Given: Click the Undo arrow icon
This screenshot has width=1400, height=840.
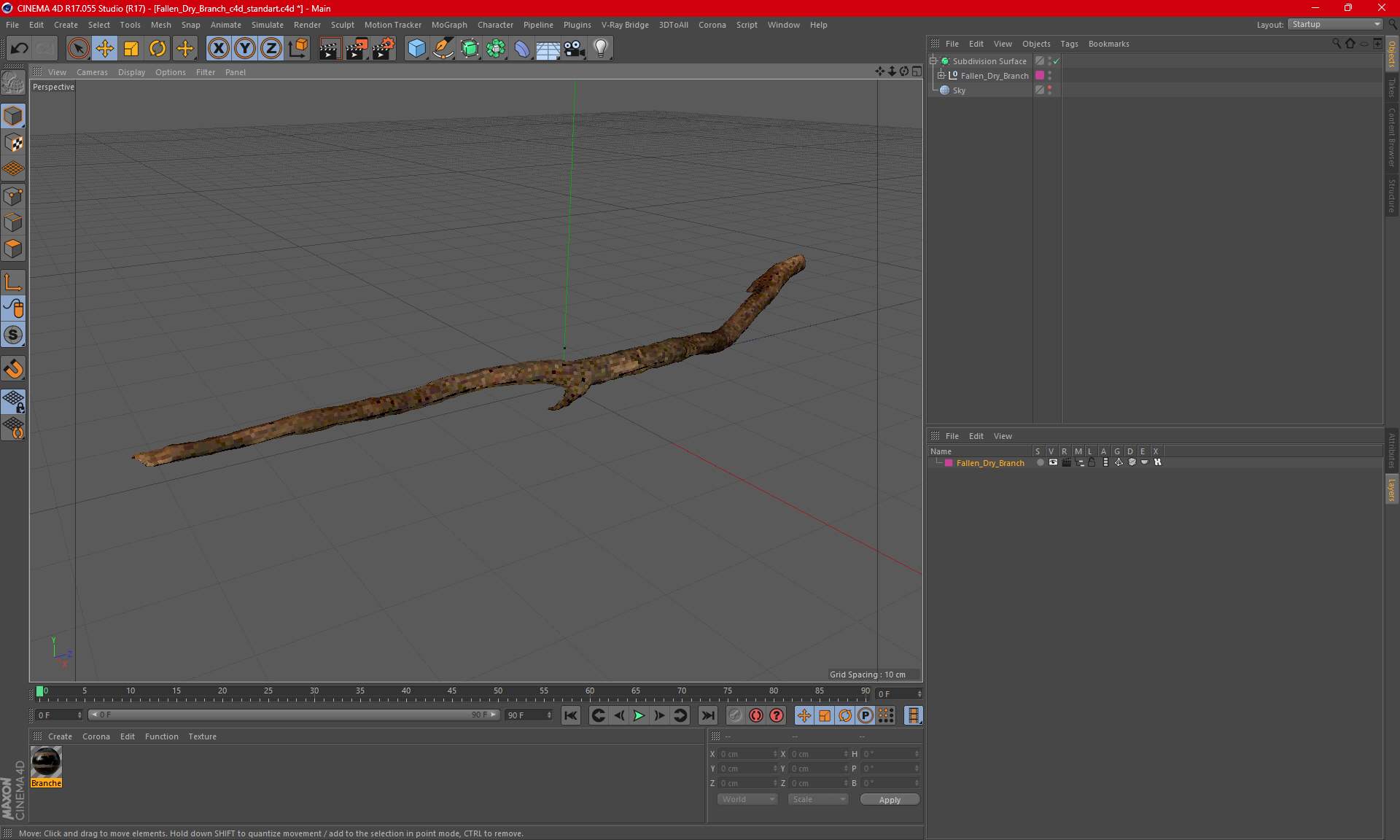Looking at the screenshot, I should click(x=20, y=49).
